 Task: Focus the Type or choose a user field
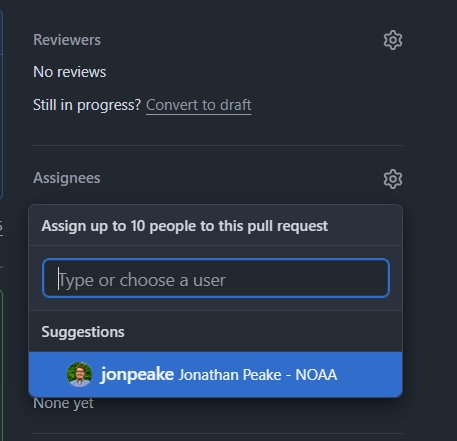point(216,278)
